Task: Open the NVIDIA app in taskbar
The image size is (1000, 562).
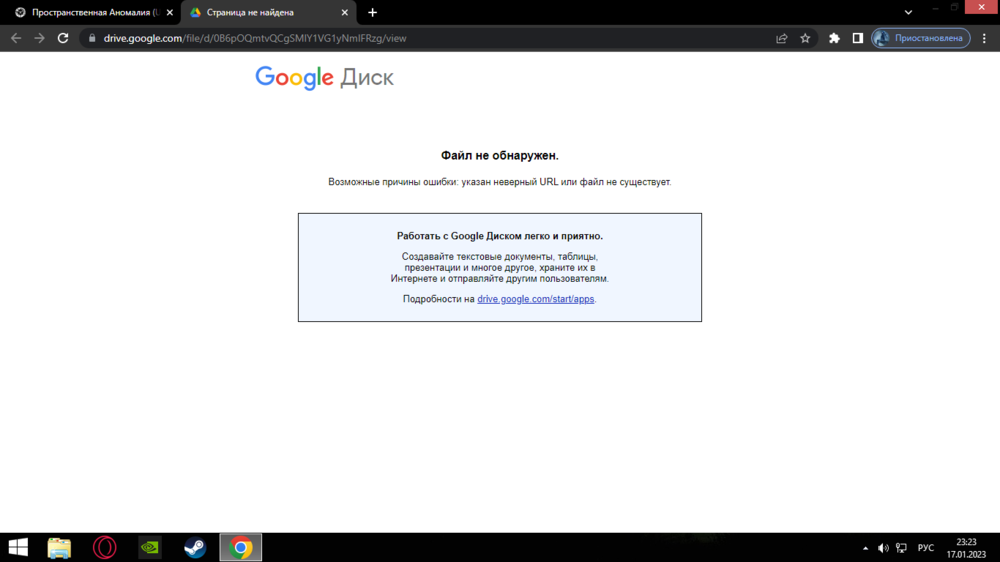Action: (150, 547)
